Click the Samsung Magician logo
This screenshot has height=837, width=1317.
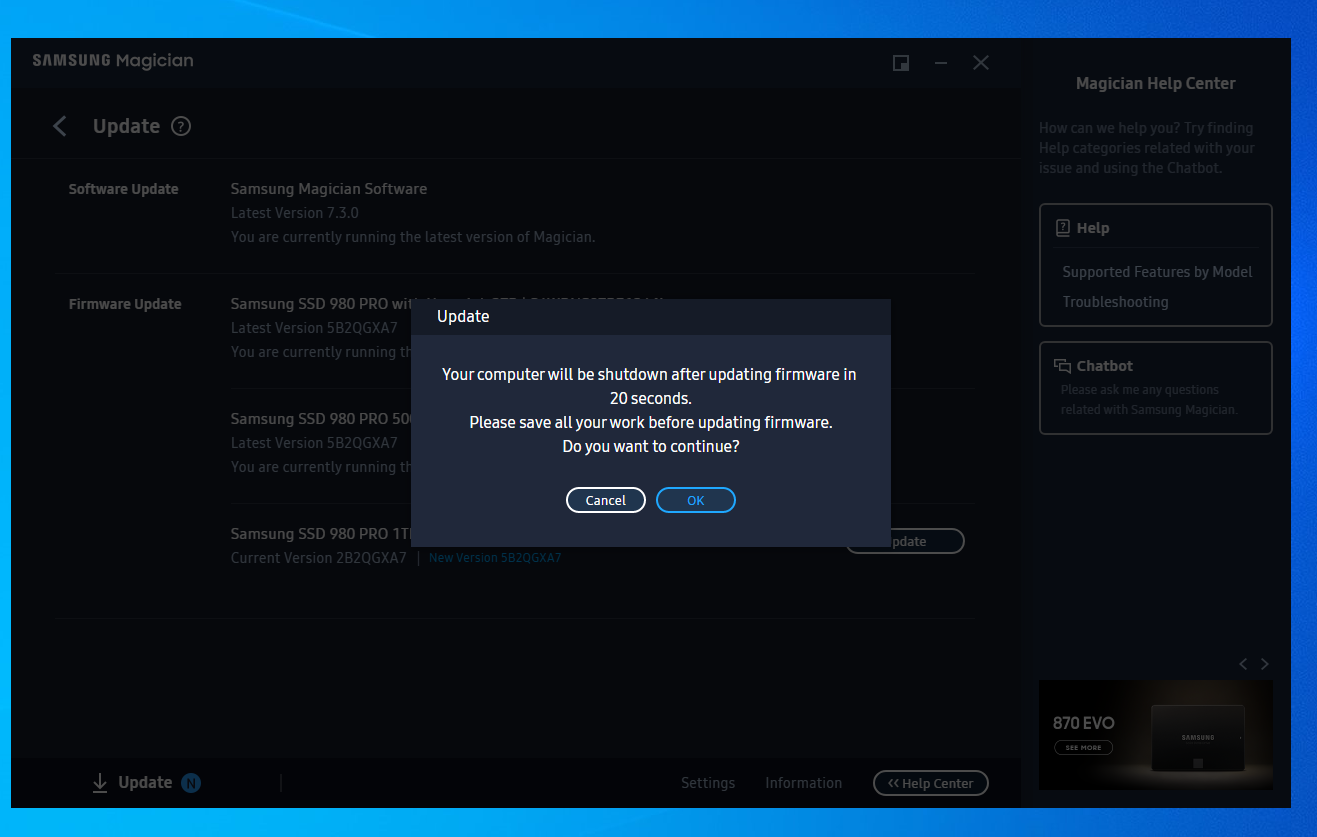click(113, 61)
